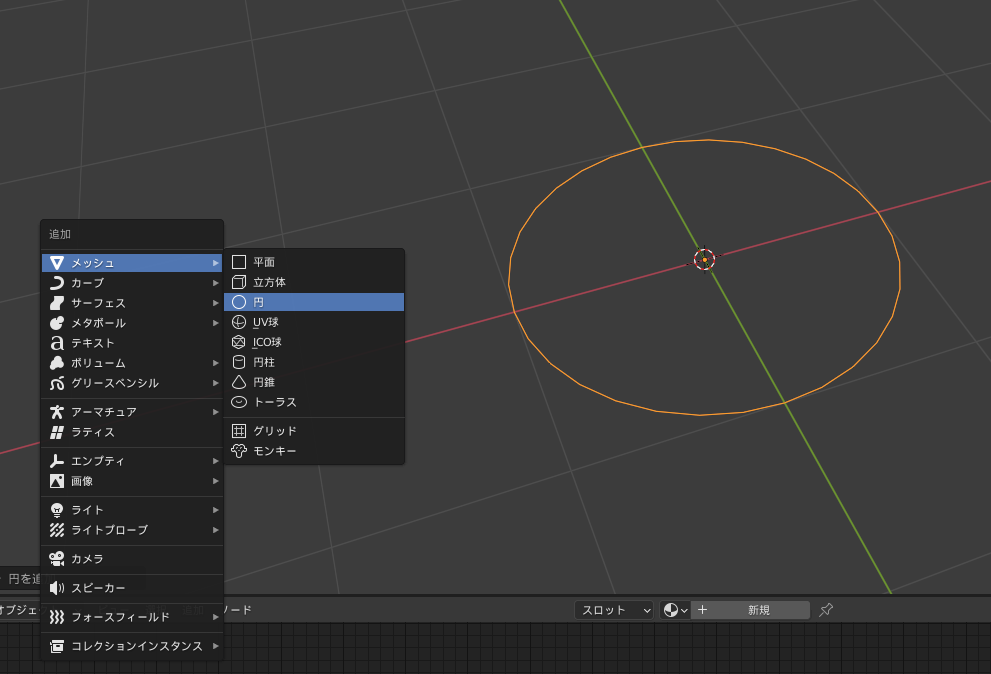Screen dimensions: 991x674
Task: Click the collection instance icon
Action: pyautogui.click(x=57, y=646)
